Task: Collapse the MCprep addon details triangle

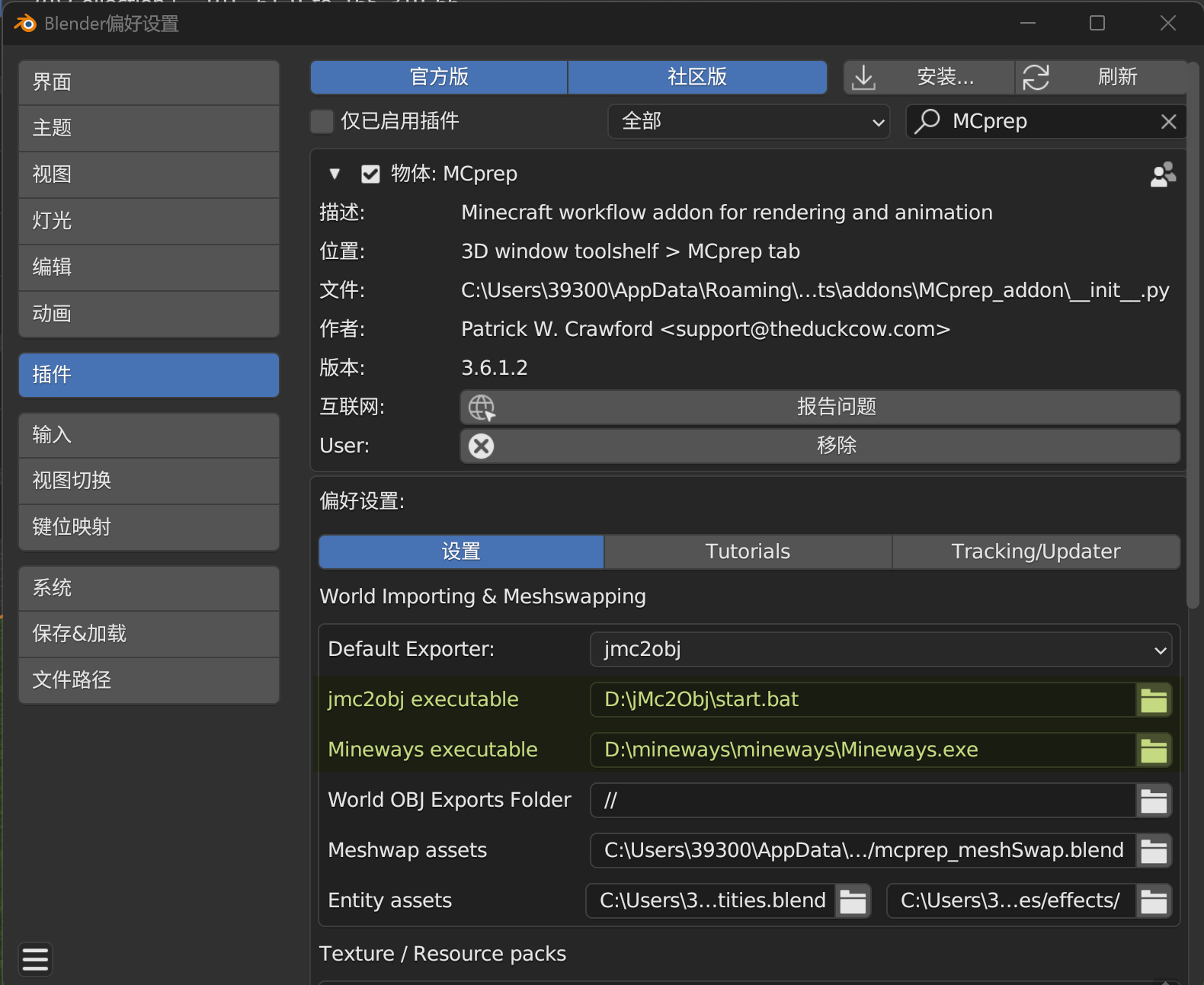Action: (335, 174)
